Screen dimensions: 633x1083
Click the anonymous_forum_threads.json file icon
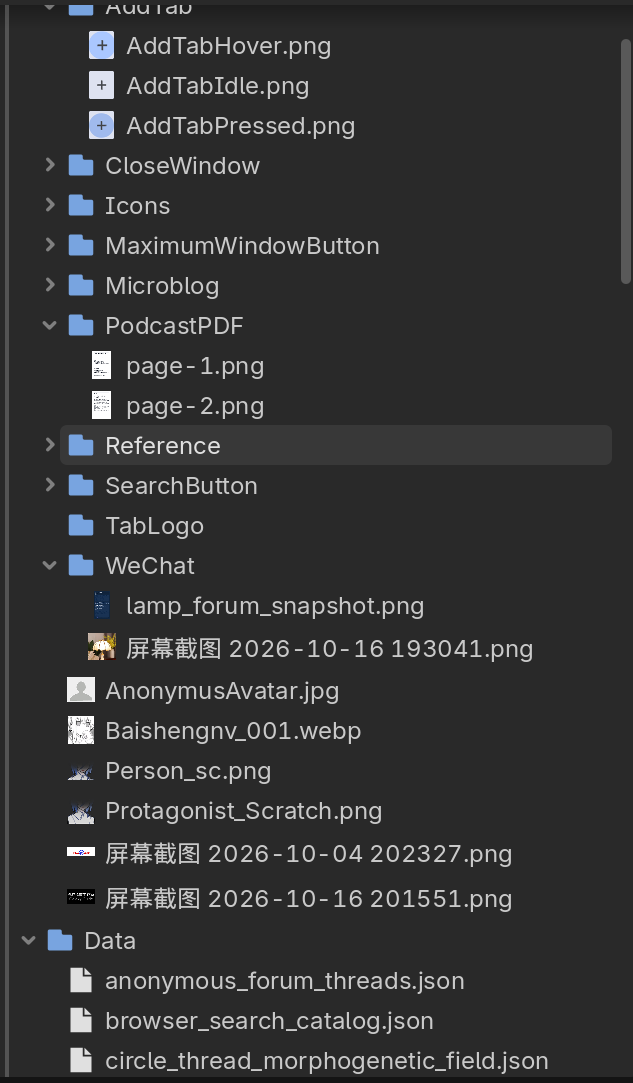(81, 981)
